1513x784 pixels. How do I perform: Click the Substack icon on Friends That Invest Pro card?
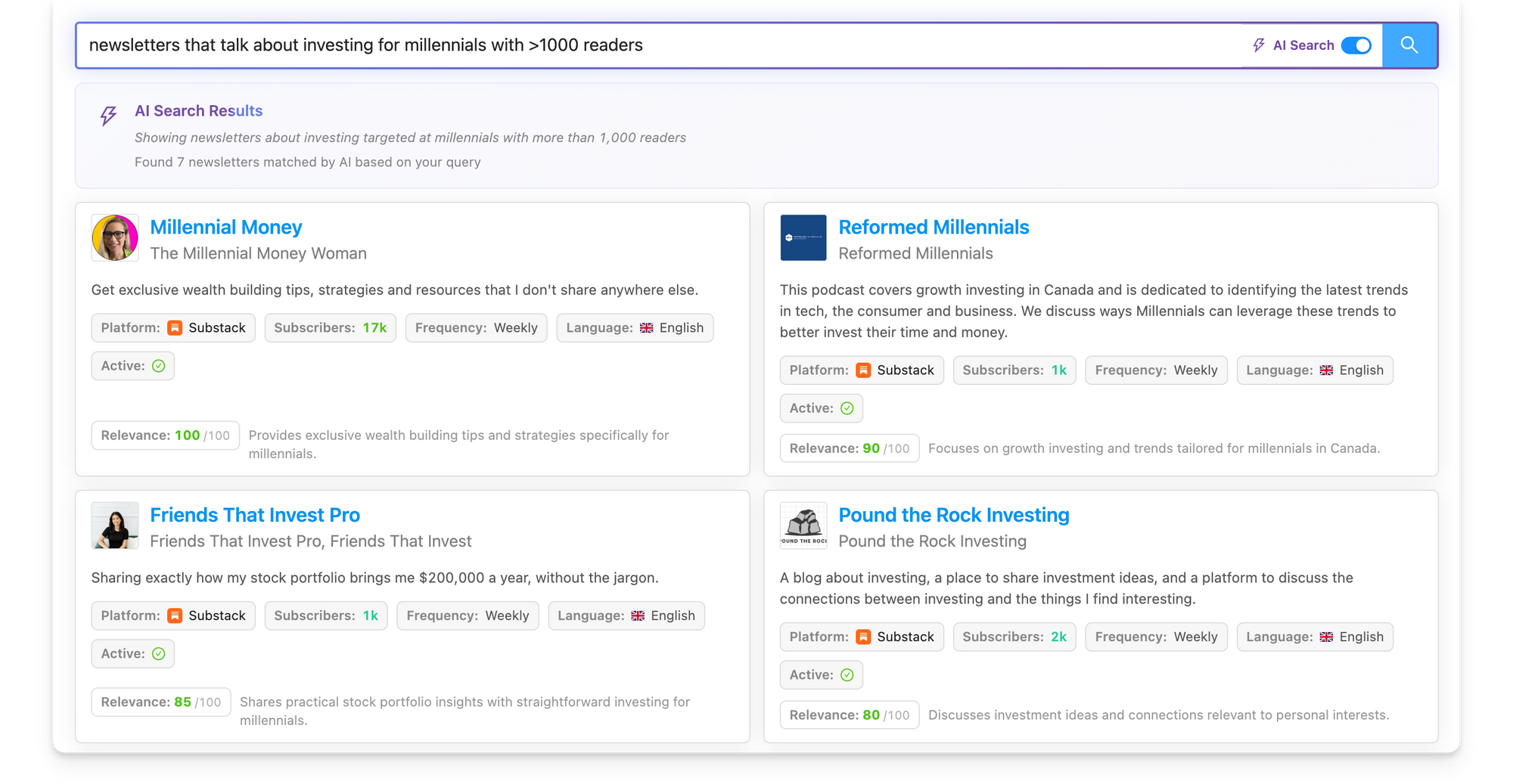[x=175, y=615]
